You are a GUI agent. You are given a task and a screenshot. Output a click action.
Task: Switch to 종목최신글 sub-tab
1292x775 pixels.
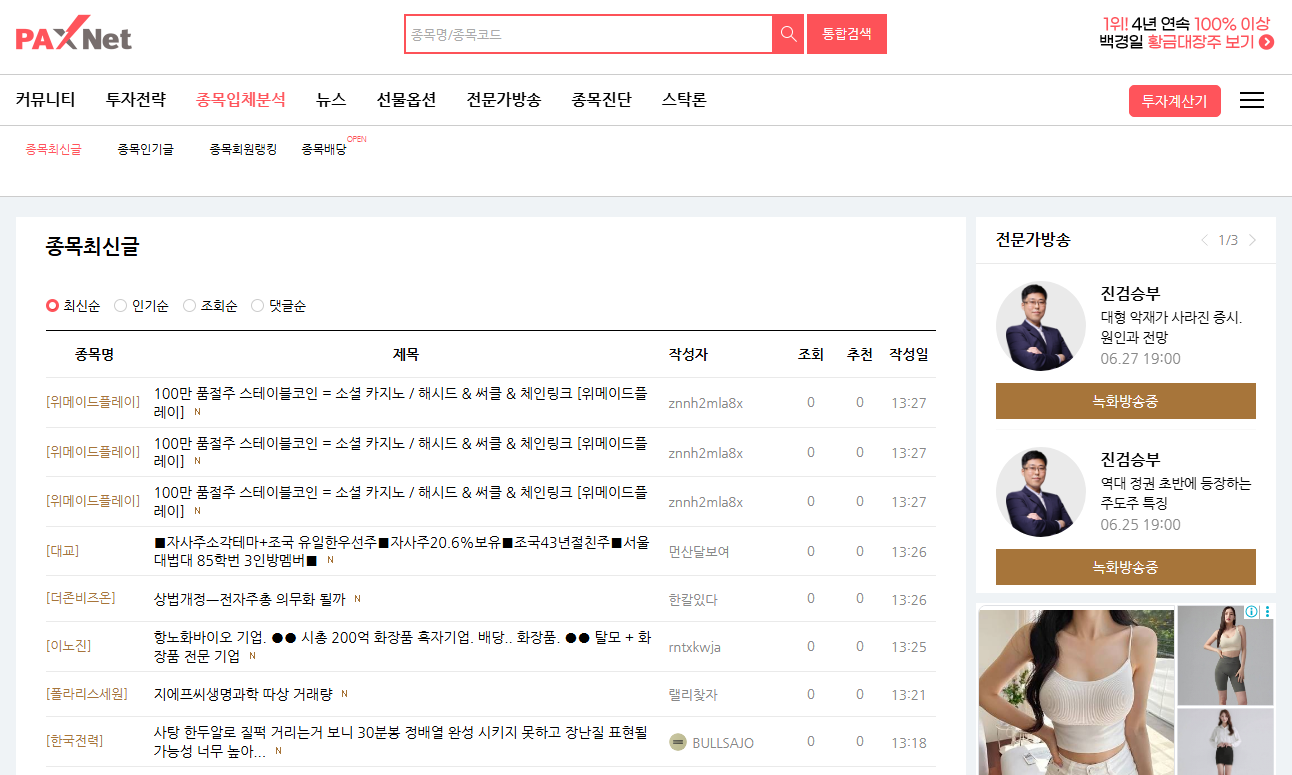pyautogui.click(x=54, y=149)
